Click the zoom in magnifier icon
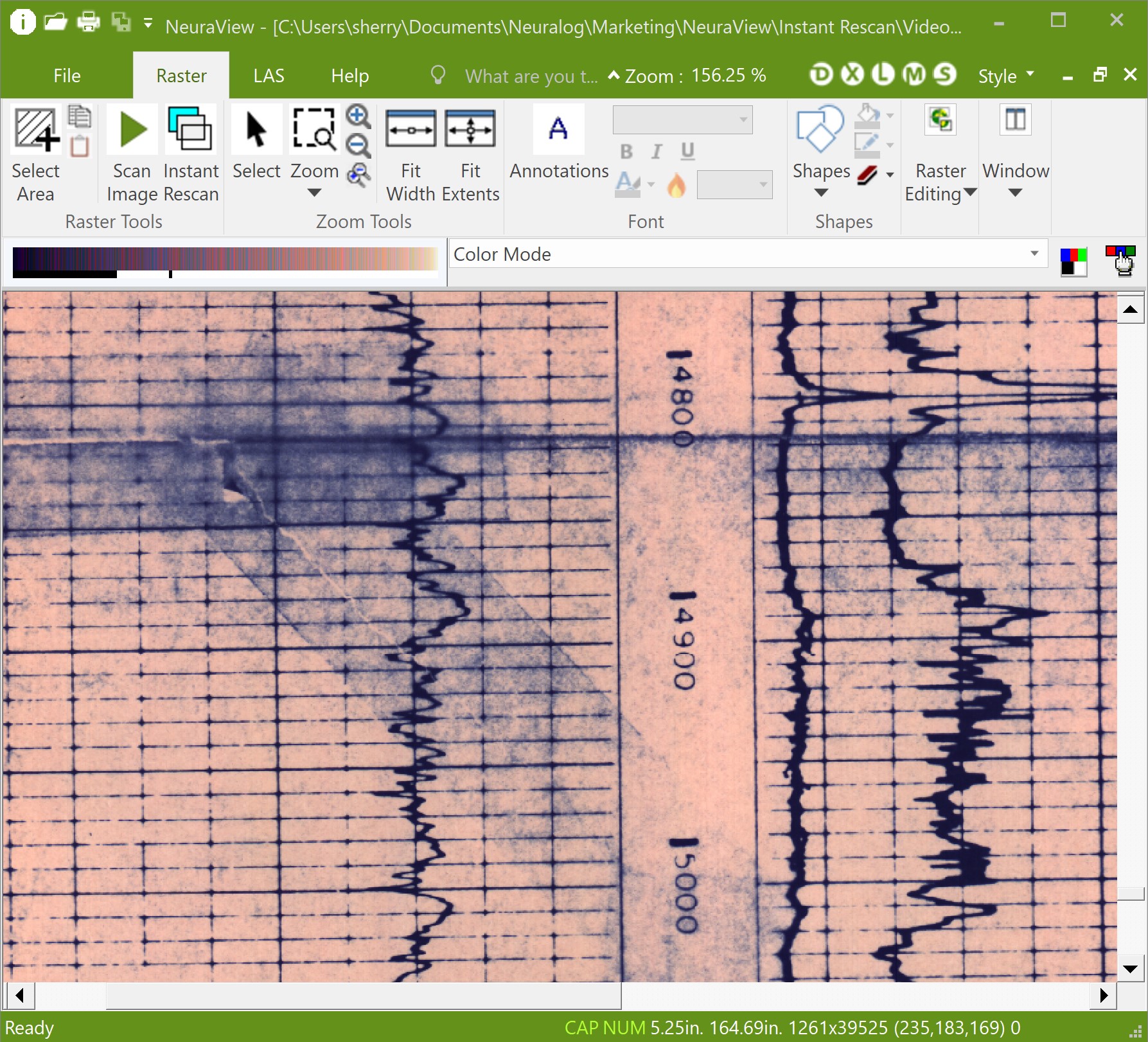Viewport: 1148px width, 1042px height. (358, 116)
